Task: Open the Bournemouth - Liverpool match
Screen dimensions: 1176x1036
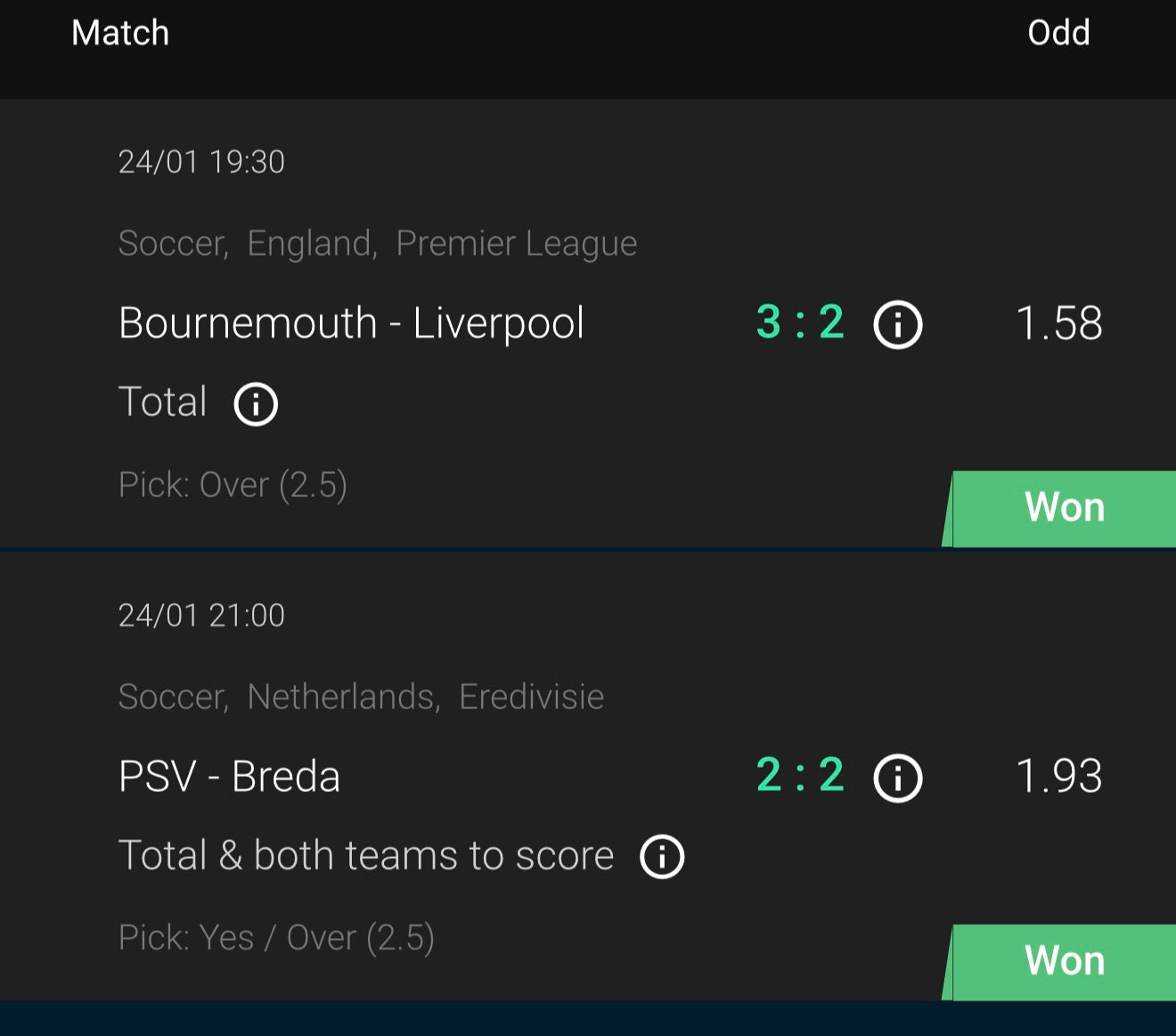Action: pos(351,323)
